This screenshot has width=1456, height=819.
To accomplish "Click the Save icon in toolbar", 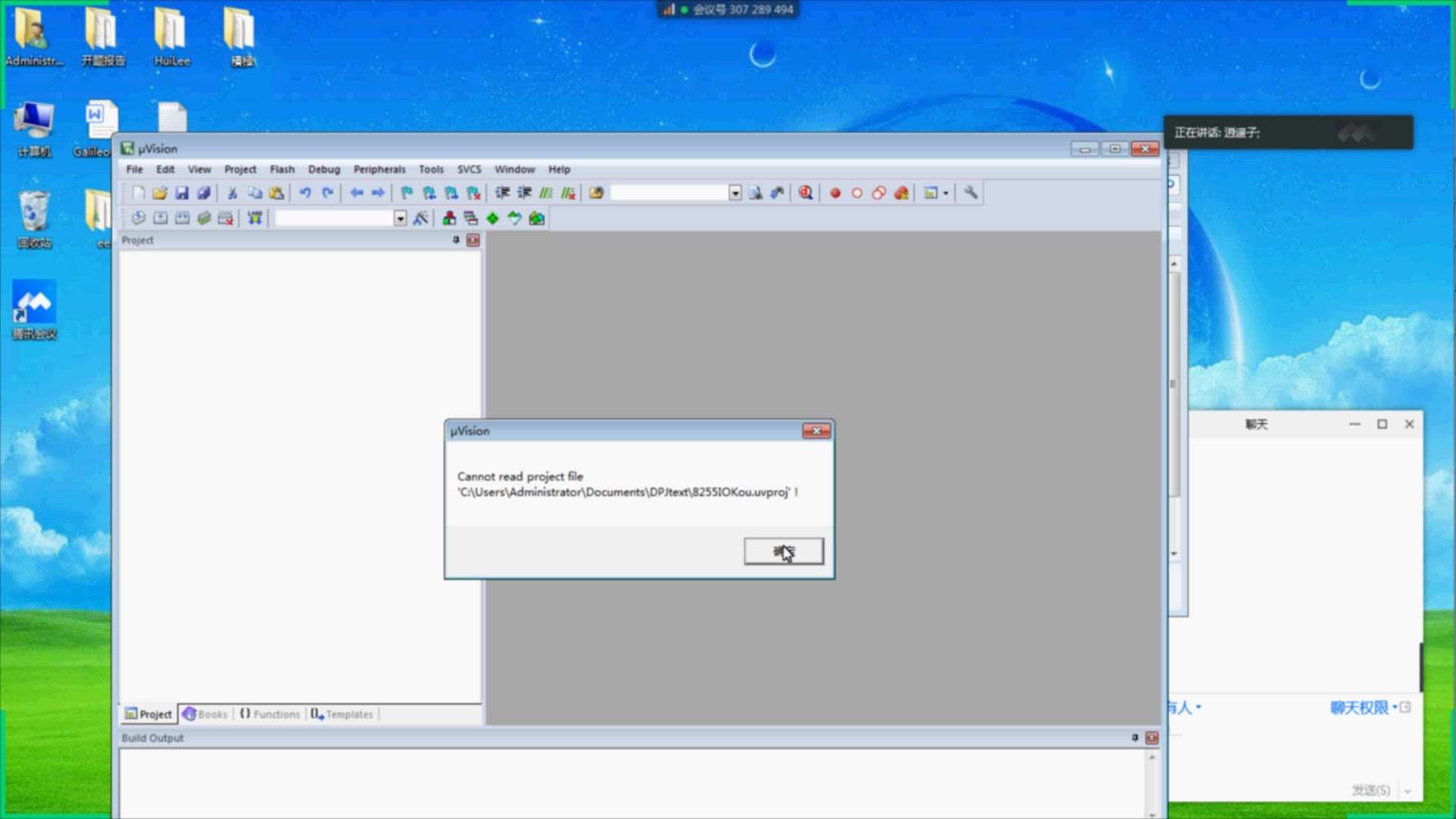I will (x=182, y=193).
